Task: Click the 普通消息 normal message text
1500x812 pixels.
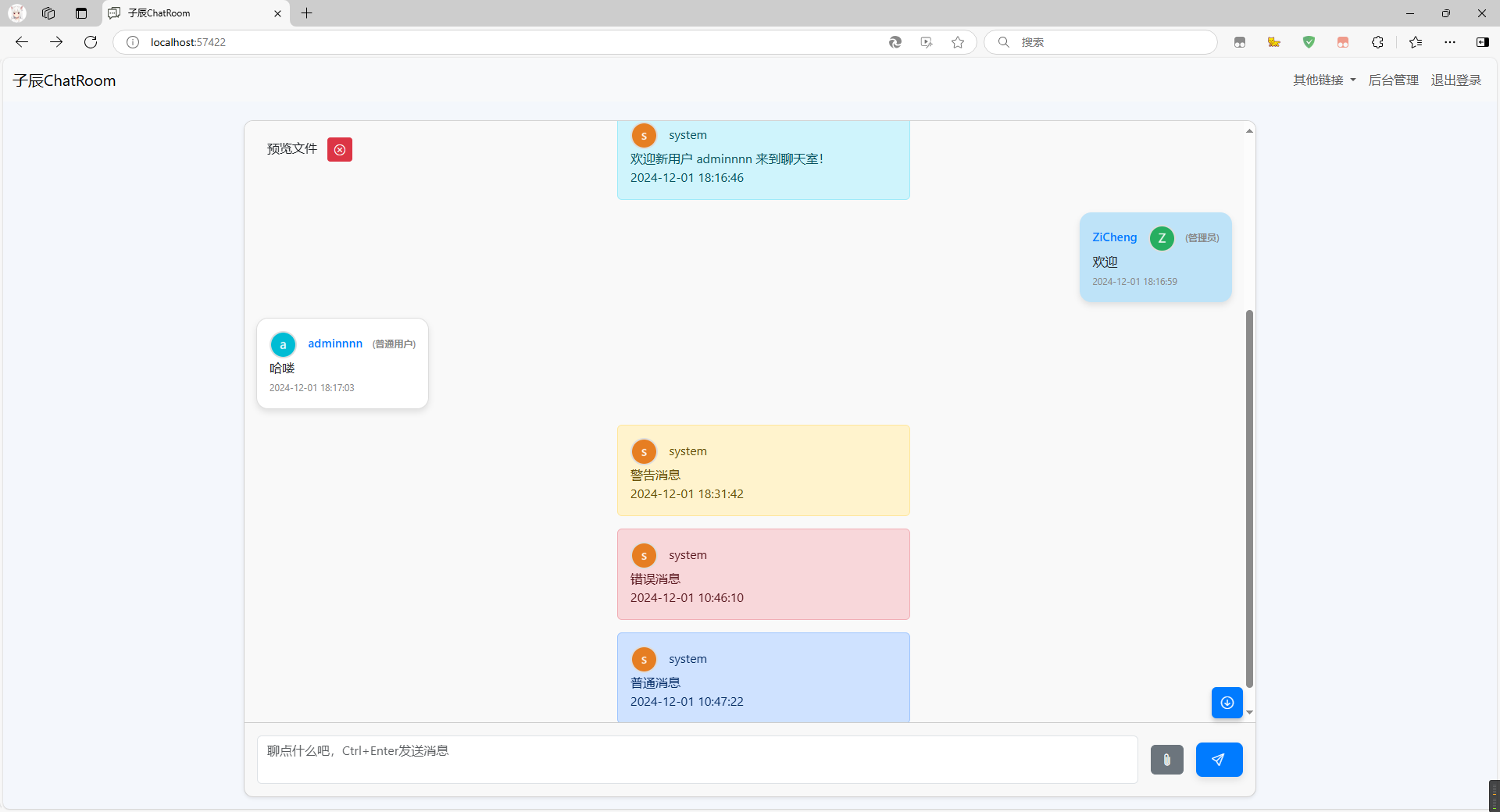Action: (x=655, y=682)
